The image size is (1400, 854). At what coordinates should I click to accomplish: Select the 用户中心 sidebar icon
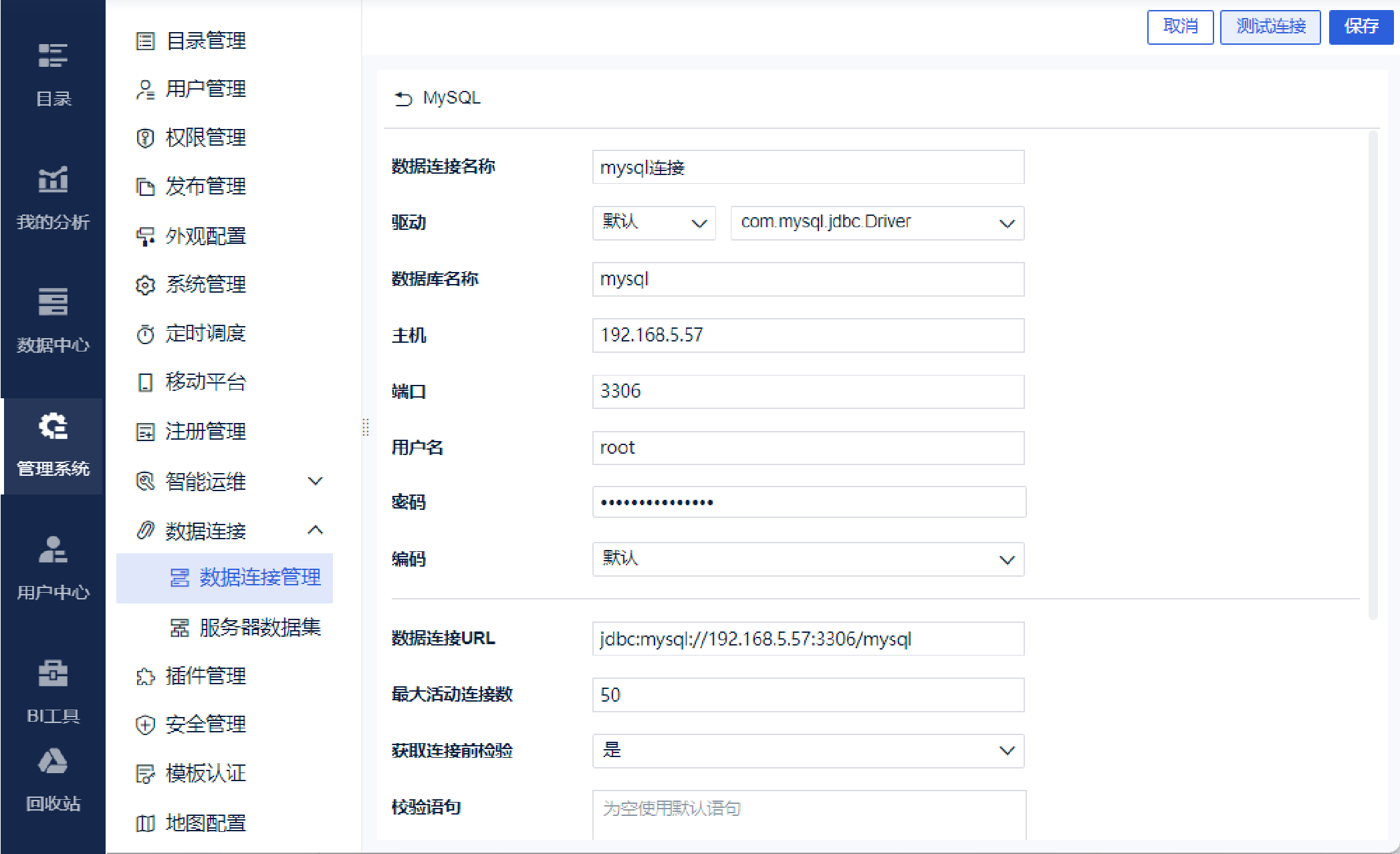tap(53, 550)
